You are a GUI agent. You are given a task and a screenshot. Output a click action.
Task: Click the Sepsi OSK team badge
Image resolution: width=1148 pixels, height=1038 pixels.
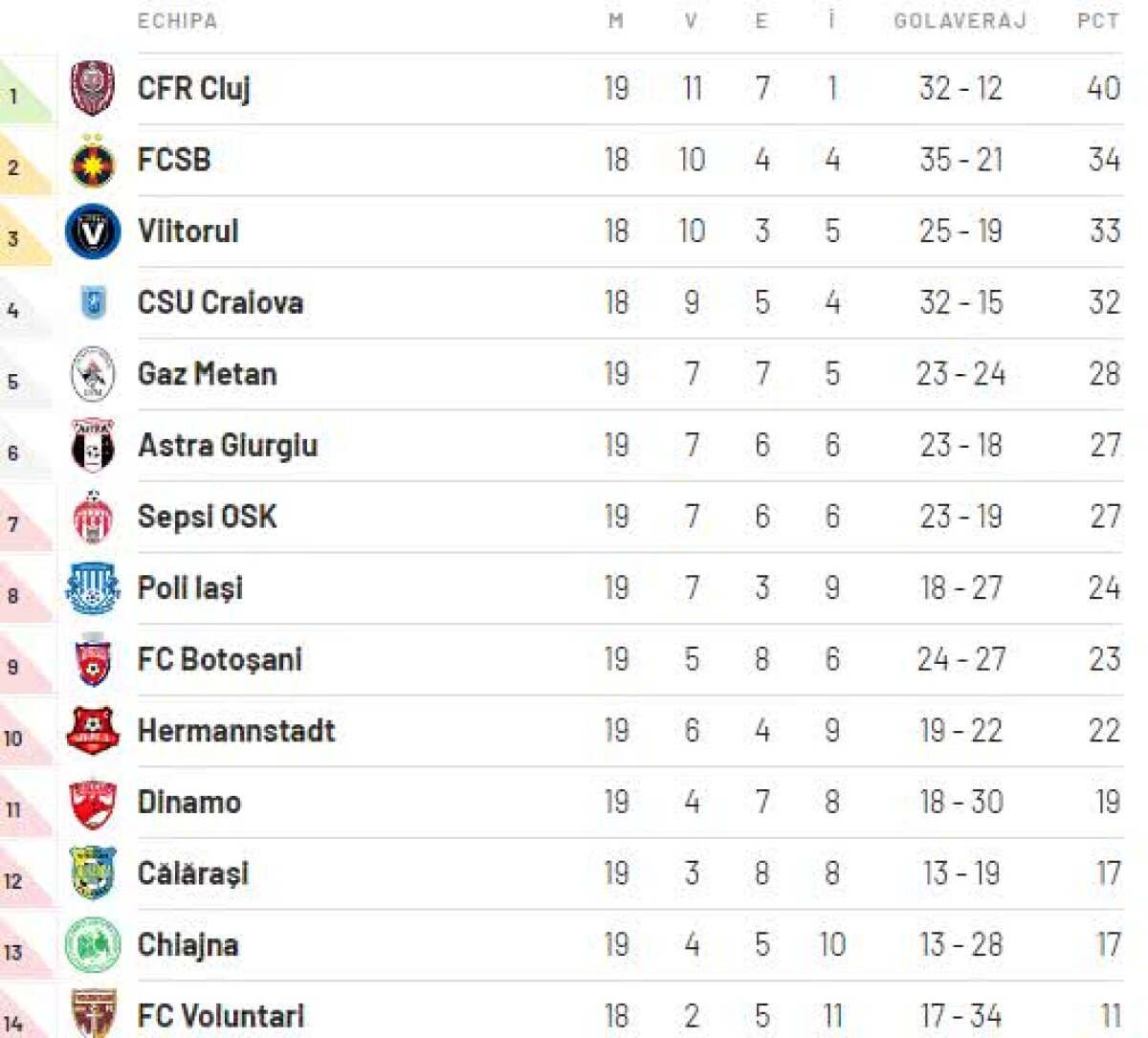pos(93,518)
